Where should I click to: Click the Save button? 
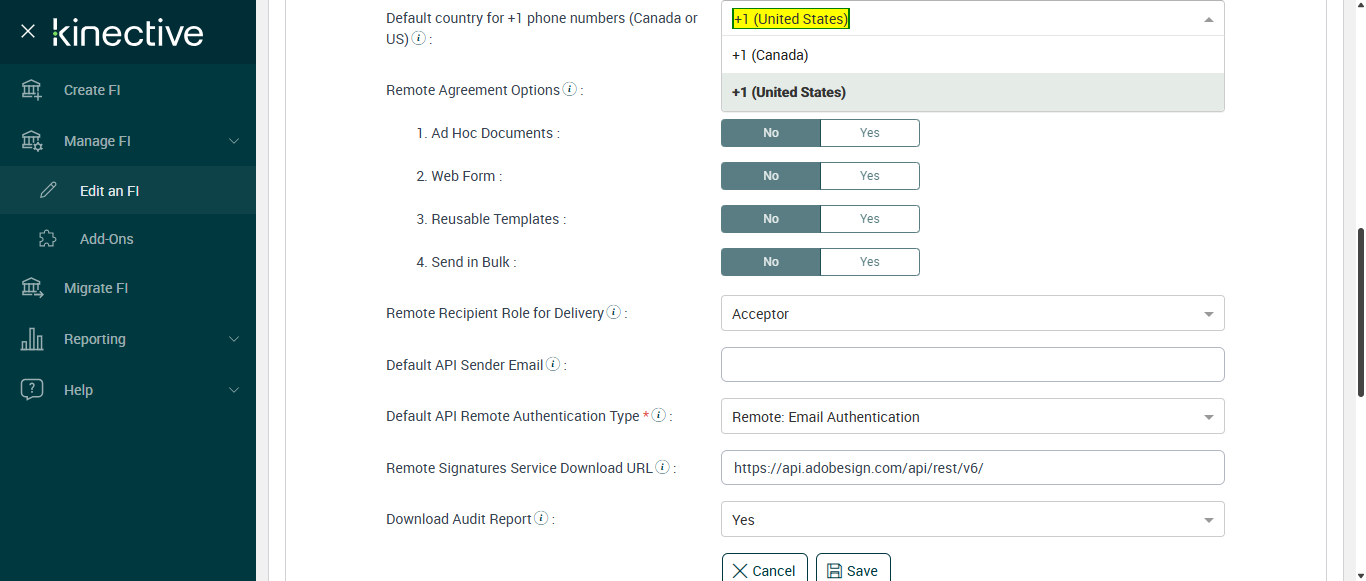pyautogui.click(x=853, y=570)
